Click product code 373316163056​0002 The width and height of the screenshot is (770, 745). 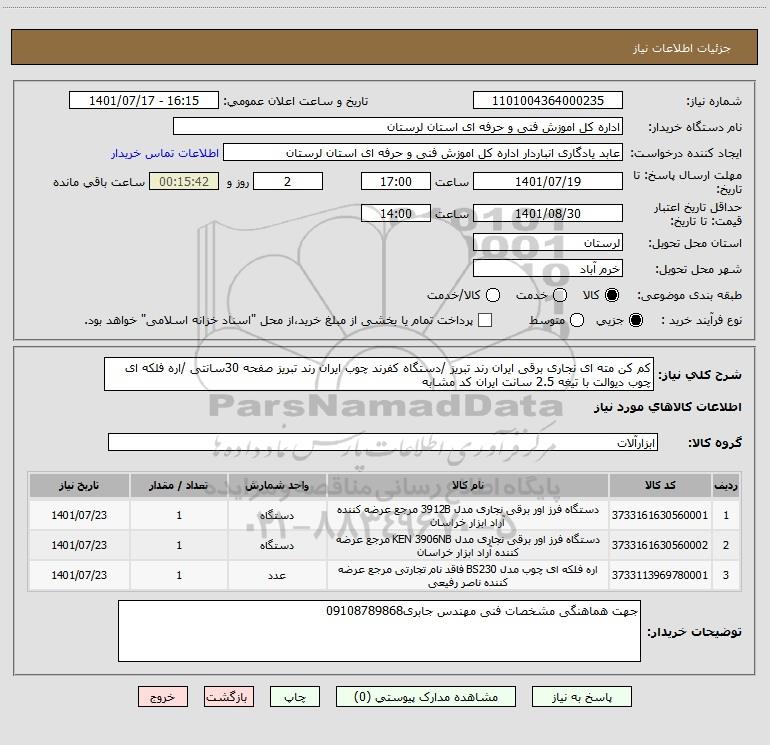pyautogui.click(x=660, y=545)
